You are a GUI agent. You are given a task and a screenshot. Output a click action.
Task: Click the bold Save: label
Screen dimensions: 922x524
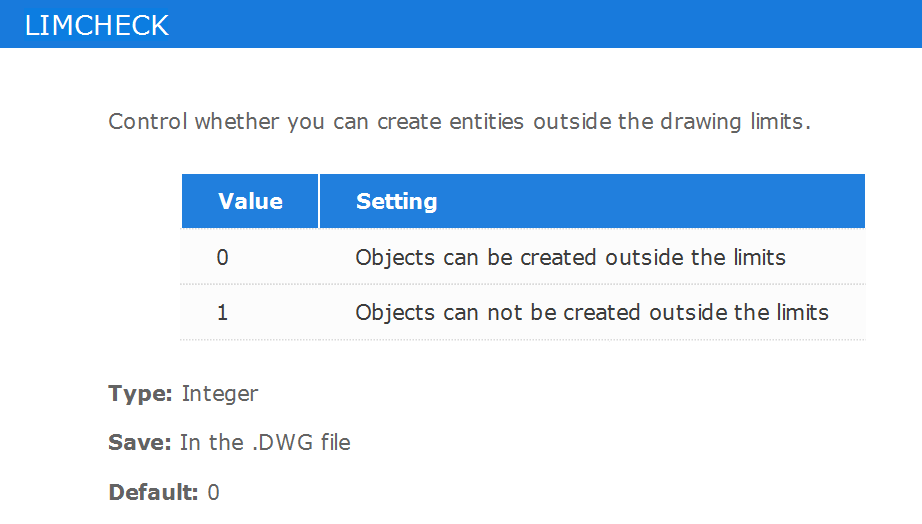(139, 442)
